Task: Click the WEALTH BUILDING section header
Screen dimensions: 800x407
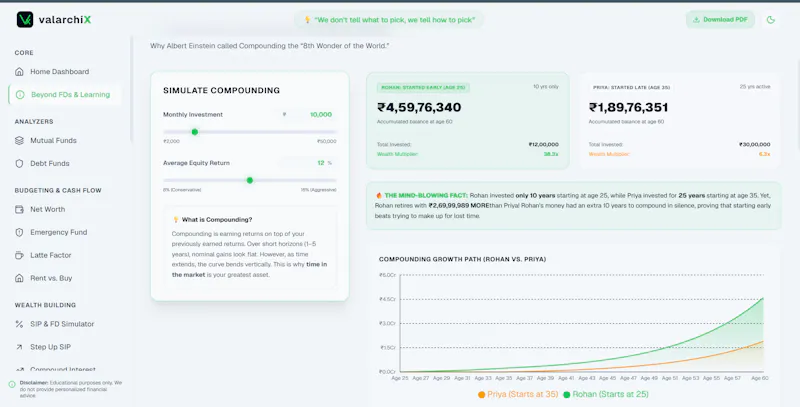Action: pos(45,305)
